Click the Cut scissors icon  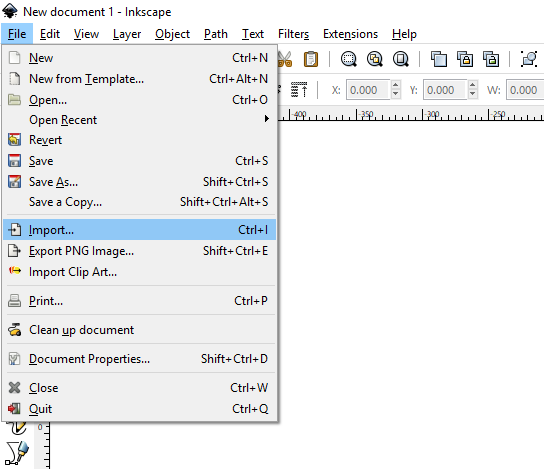[x=285, y=59]
